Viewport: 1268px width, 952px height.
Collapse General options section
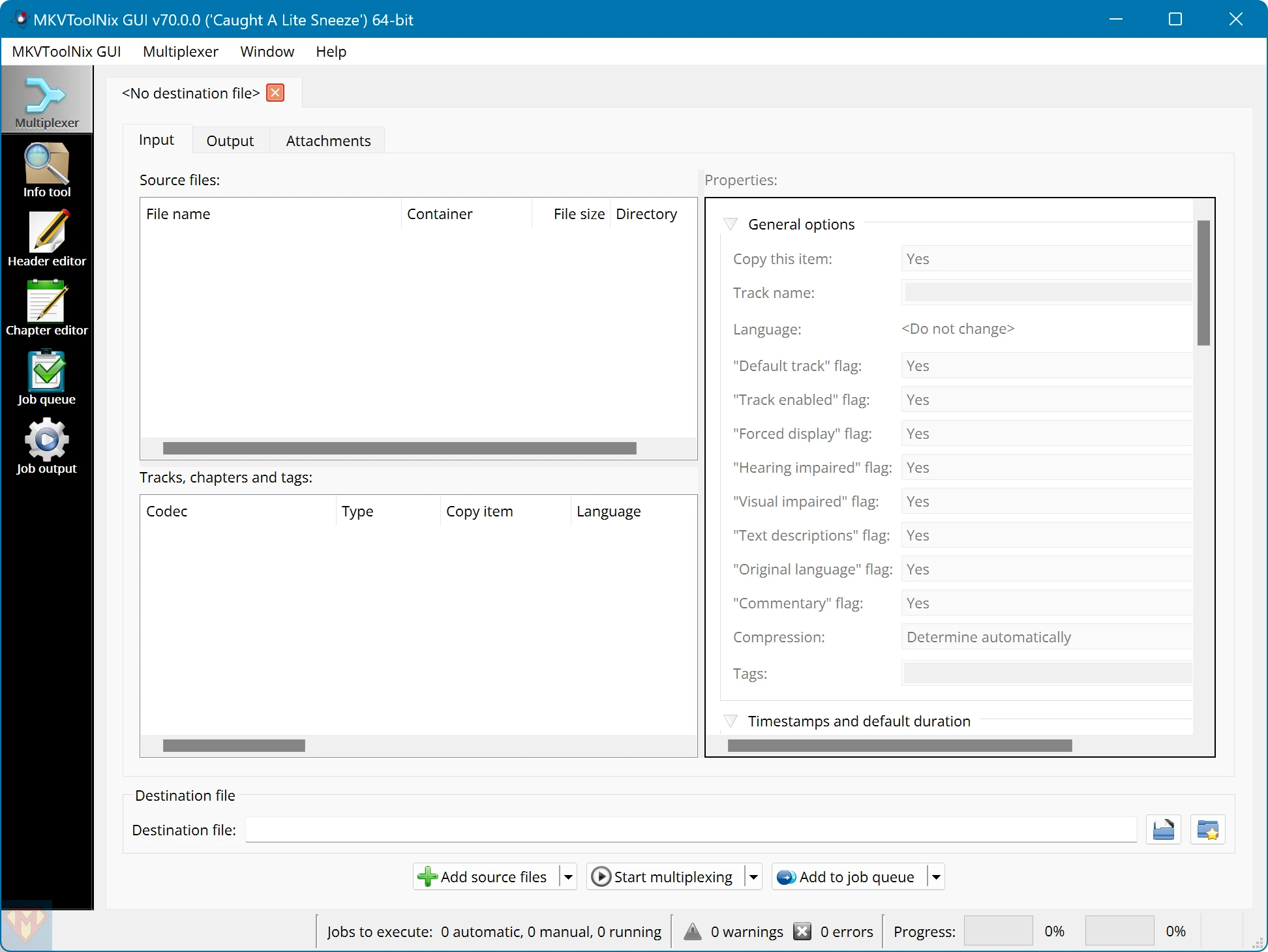[731, 224]
